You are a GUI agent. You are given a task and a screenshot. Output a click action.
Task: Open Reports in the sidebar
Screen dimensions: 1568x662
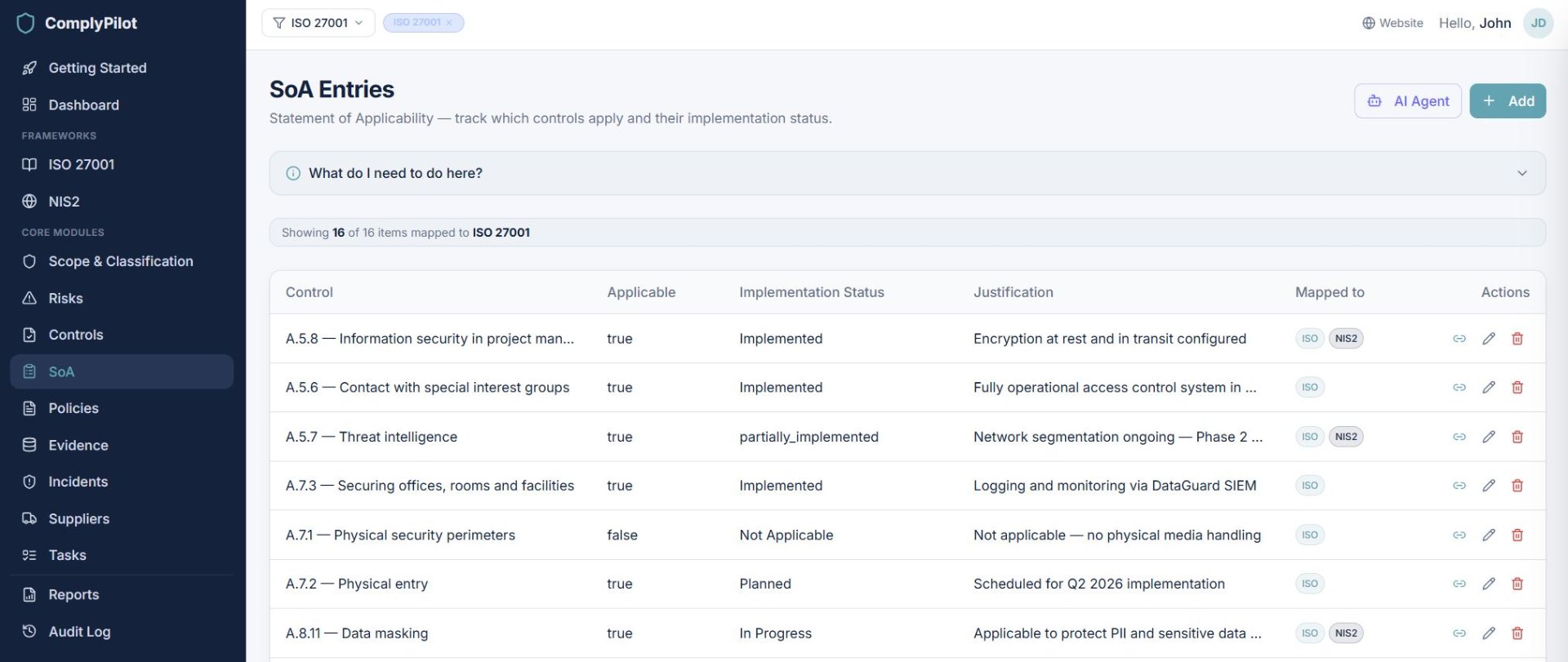(122, 595)
